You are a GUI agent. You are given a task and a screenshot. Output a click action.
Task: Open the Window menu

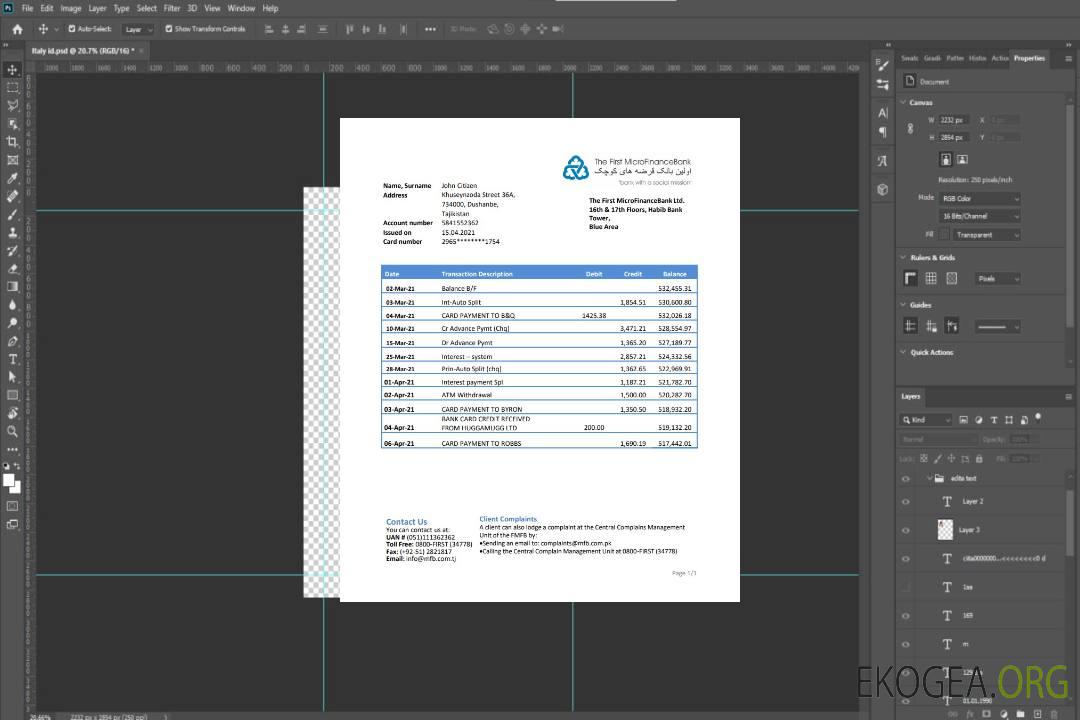click(x=241, y=8)
